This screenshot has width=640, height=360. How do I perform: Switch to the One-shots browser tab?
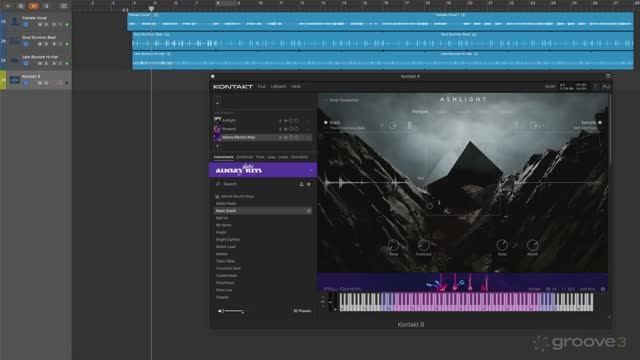(300, 157)
